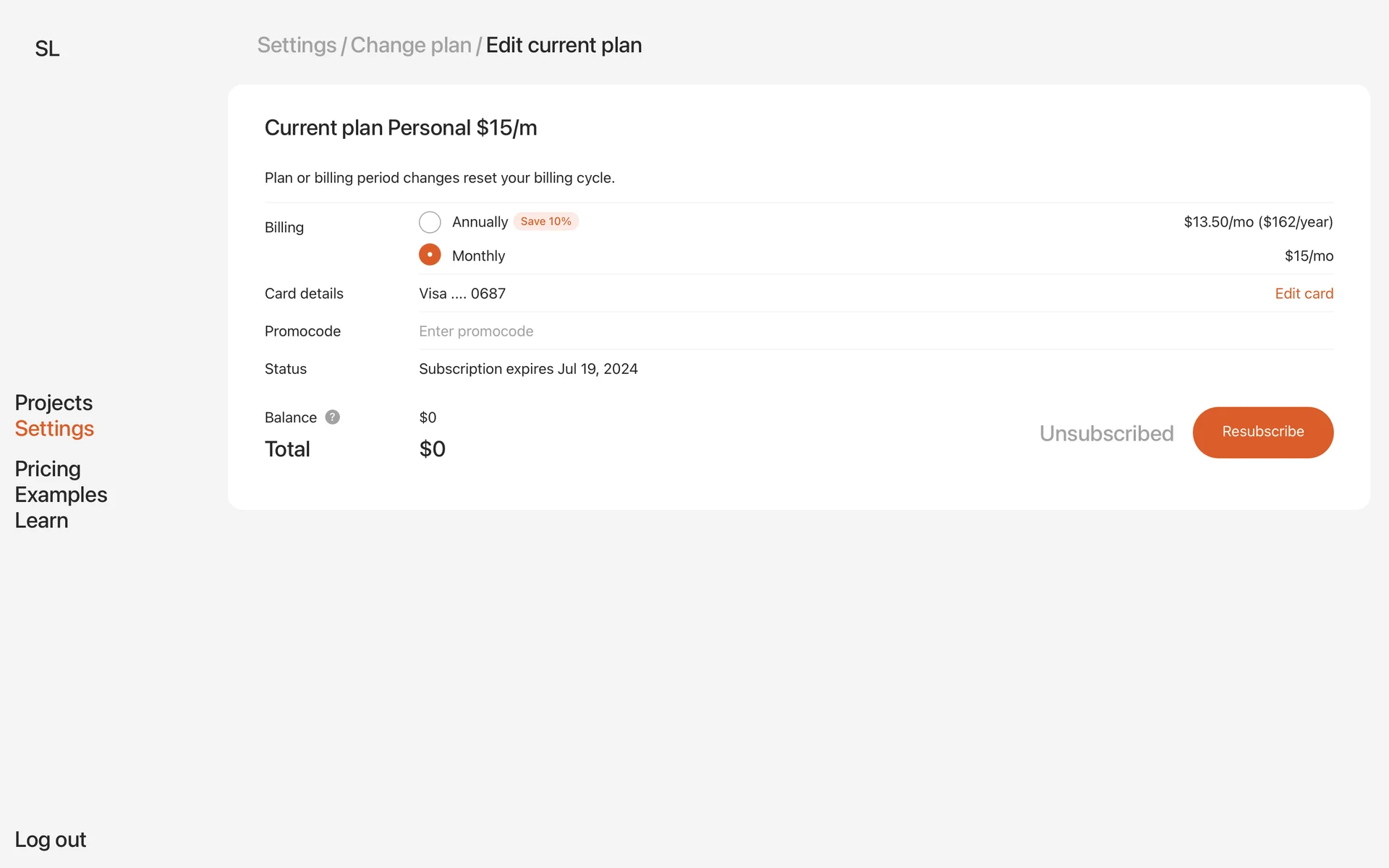Screen dimensions: 1389x868
Task: Log out of the account
Action: pyautogui.click(x=50, y=840)
